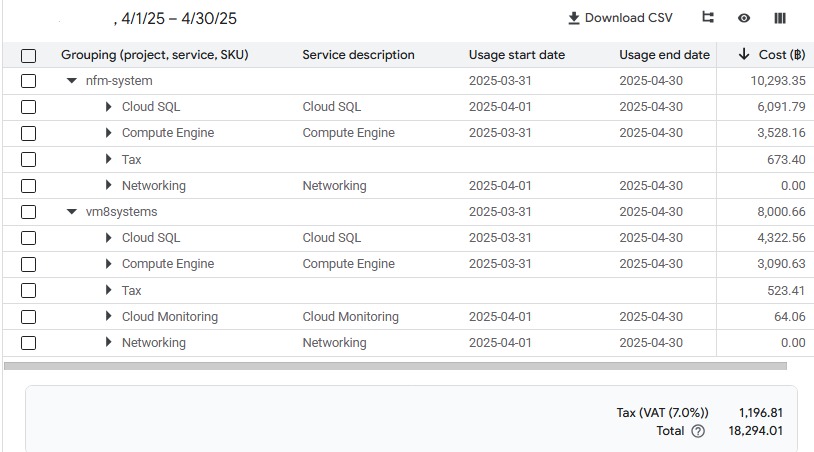Image resolution: width=814 pixels, height=452 pixels.
Task: Expand the Tax row with 673.40
Action: 108,159
